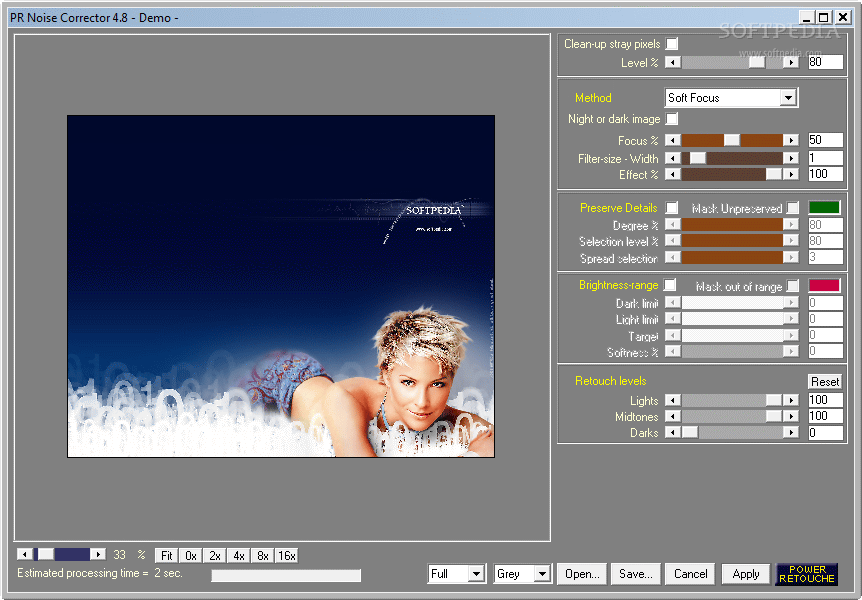Reset the Retouch levels
Image resolution: width=862 pixels, height=600 pixels.
coord(825,381)
